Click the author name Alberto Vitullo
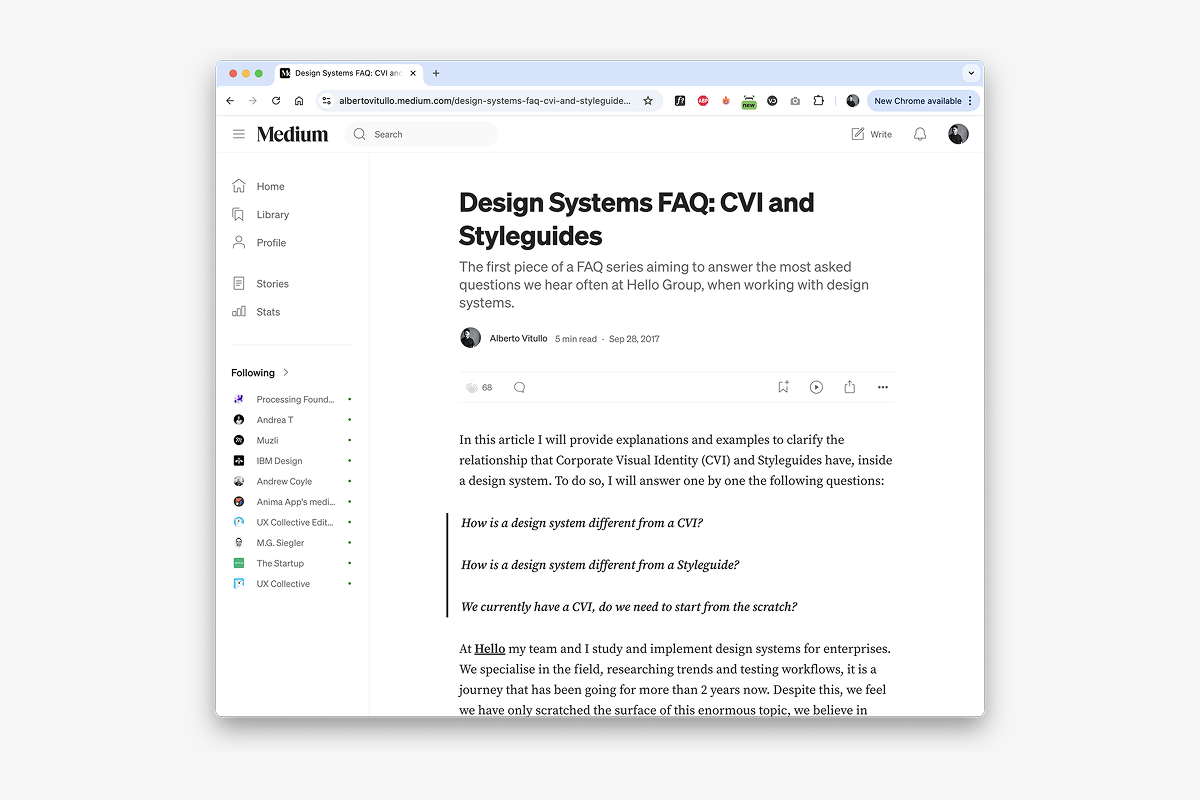This screenshot has width=1200, height=800. click(518, 339)
